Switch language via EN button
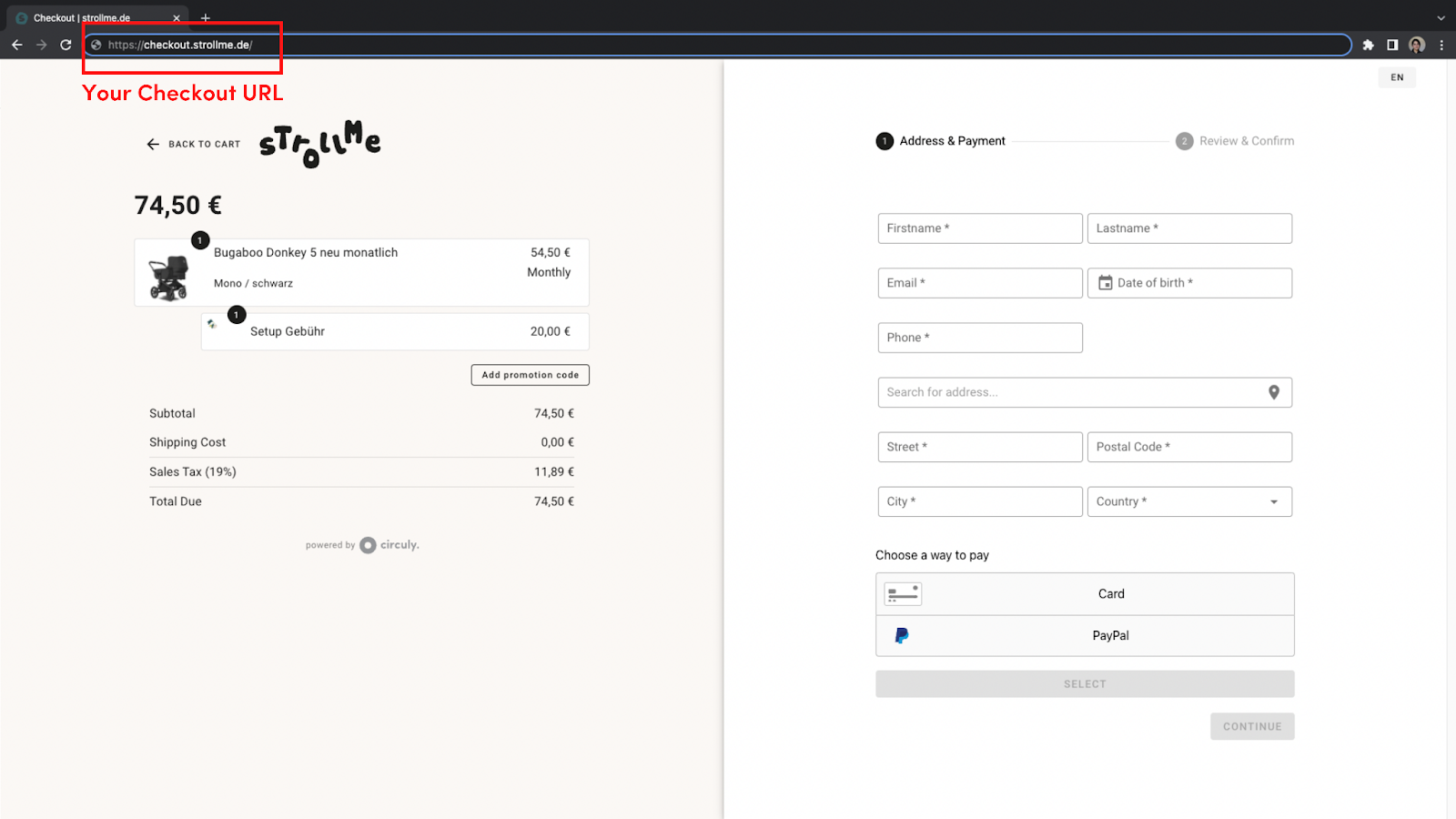The image size is (1456, 819). [1397, 77]
